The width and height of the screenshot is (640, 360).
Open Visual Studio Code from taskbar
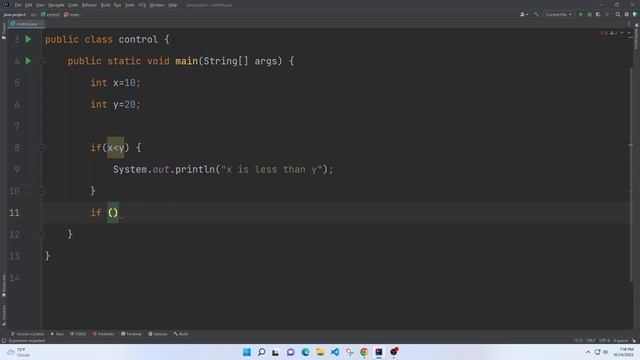(335, 352)
